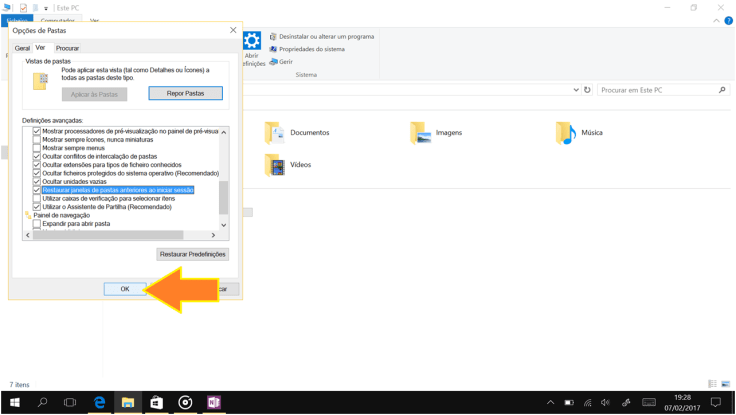Screen dimensions: 736x415
Task: Toggle Ocultar unidades vazias checkbox
Action: click(37, 182)
